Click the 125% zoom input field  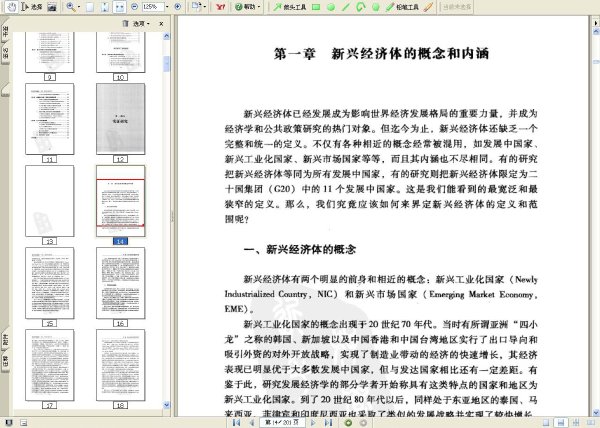click(x=153, y=7)
